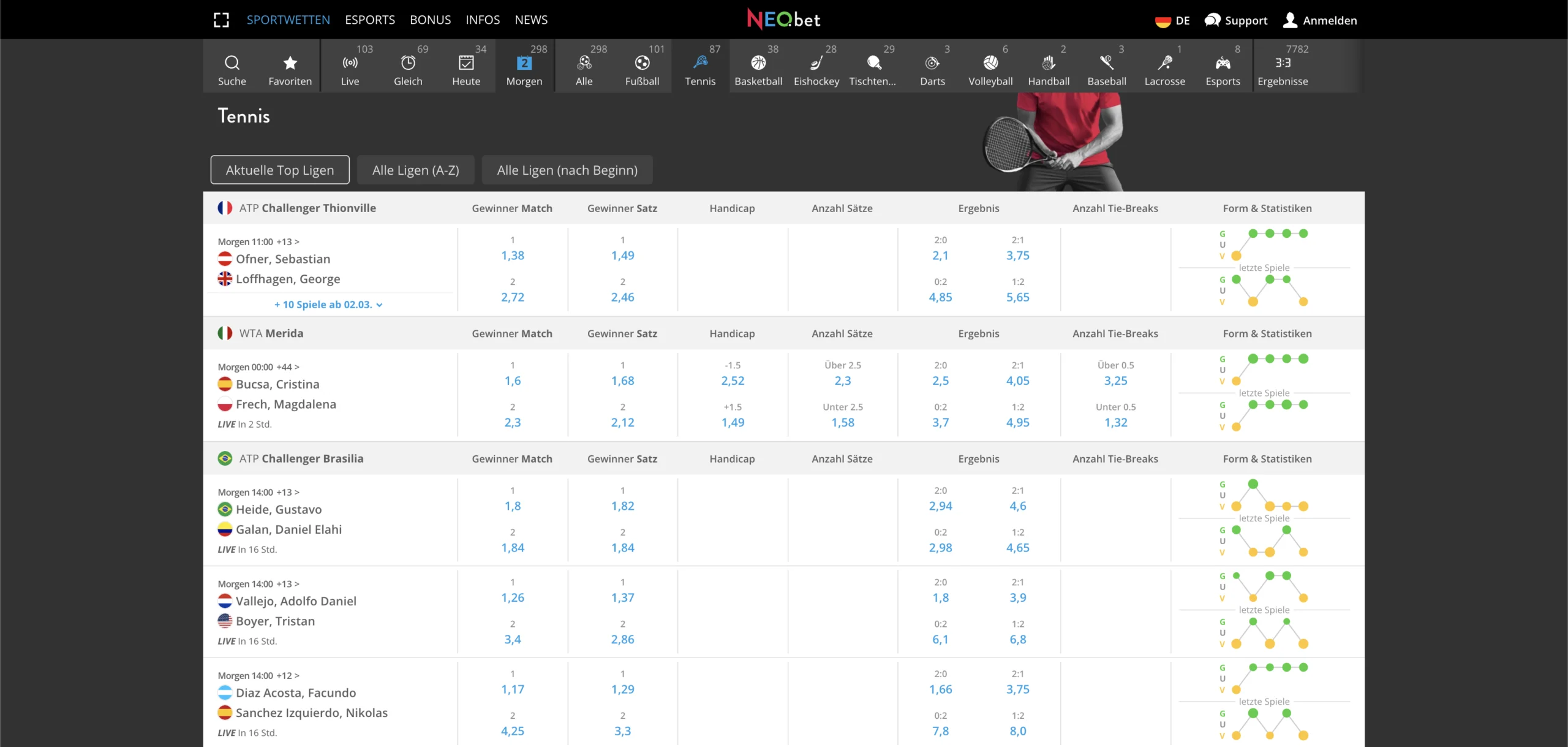Click the fullscreen icon top-left

click(x=221, y=20)
